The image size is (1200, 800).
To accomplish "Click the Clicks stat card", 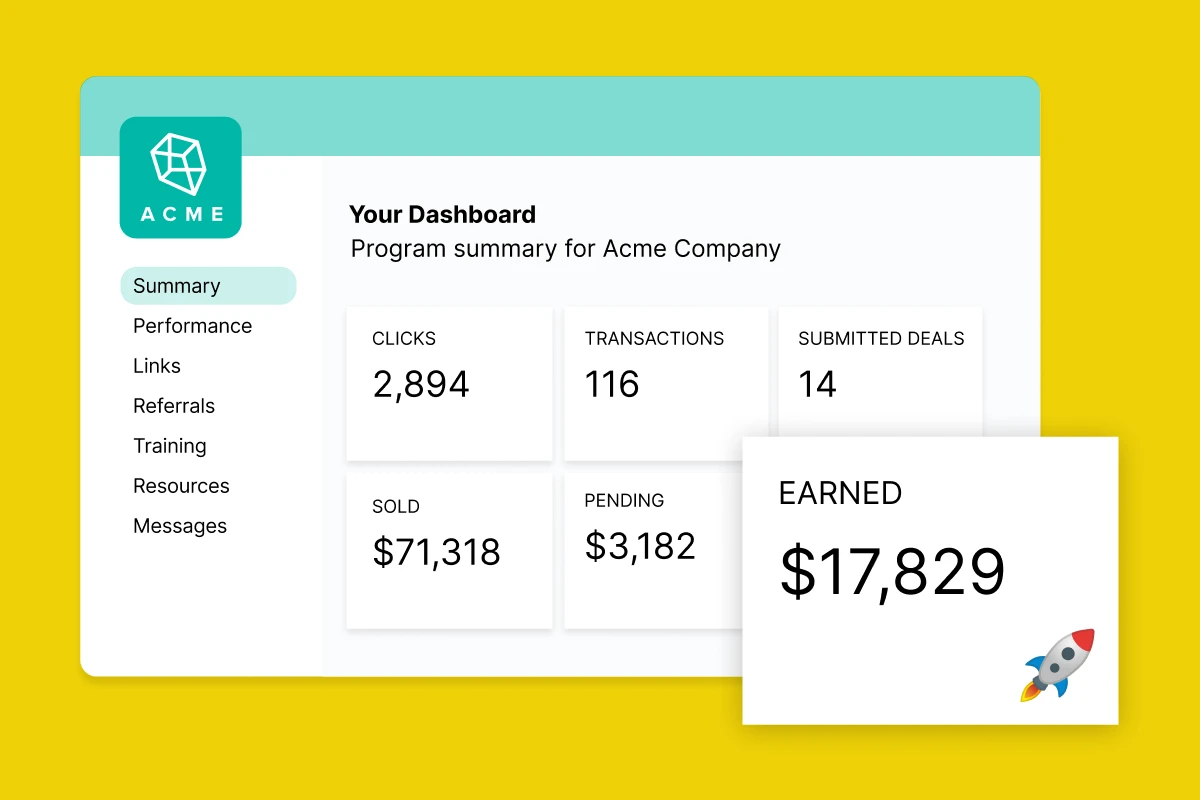I will click(449, 384).
